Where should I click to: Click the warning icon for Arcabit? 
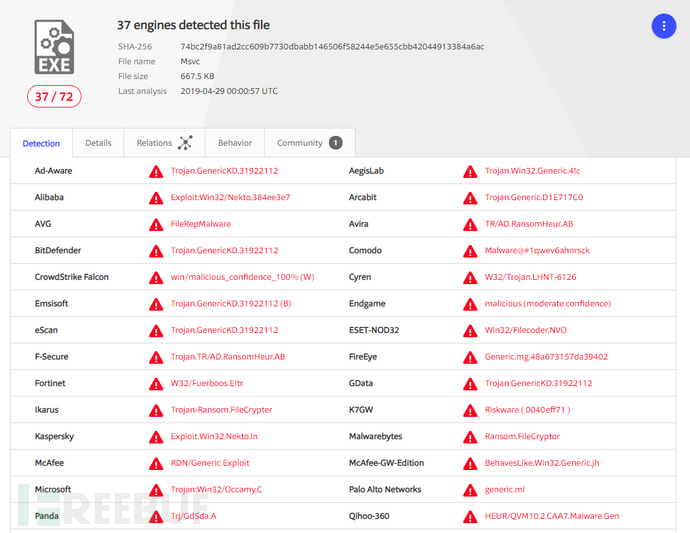470,198
